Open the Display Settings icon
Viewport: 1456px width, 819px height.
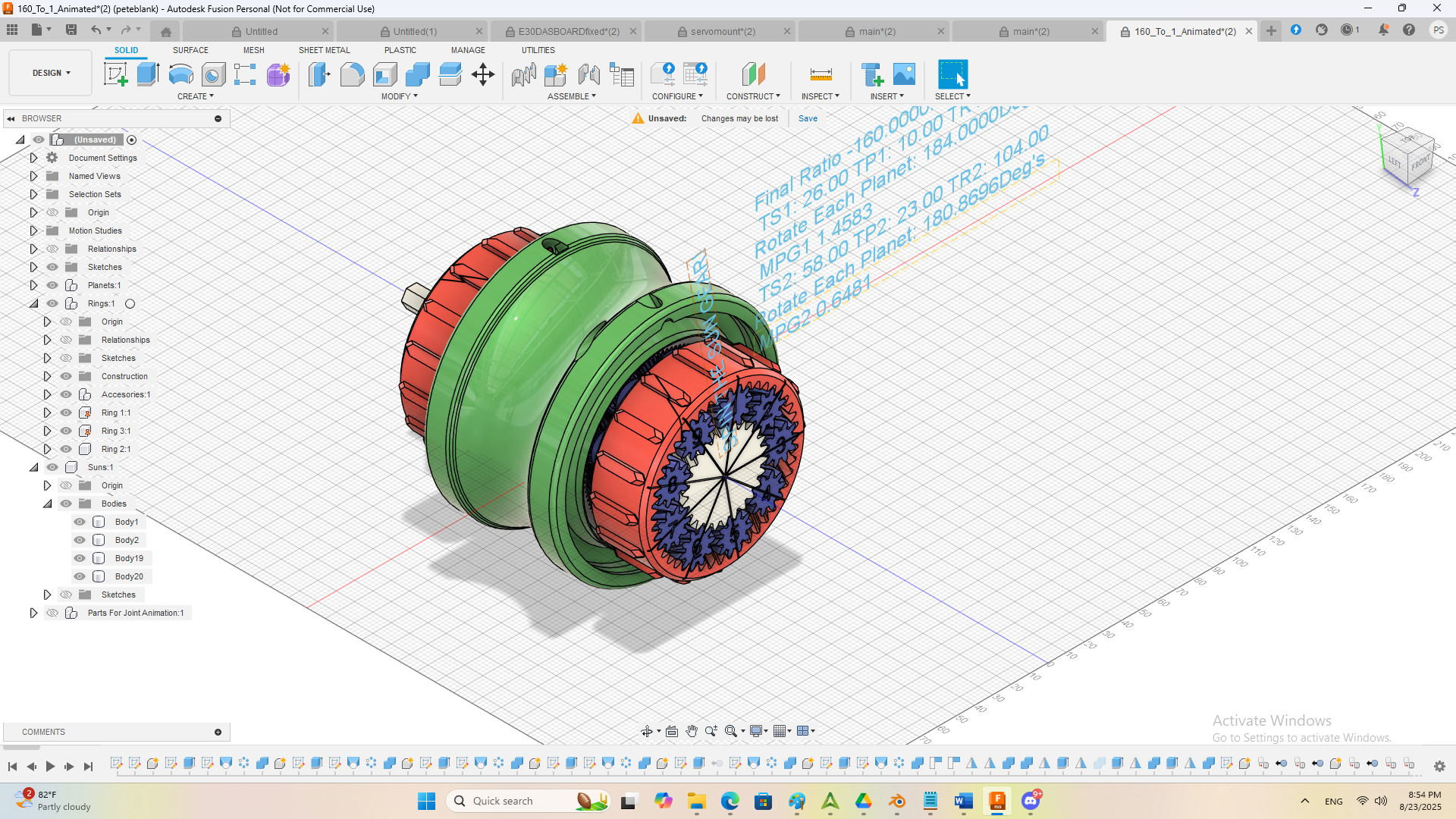(x=756, y=731)
